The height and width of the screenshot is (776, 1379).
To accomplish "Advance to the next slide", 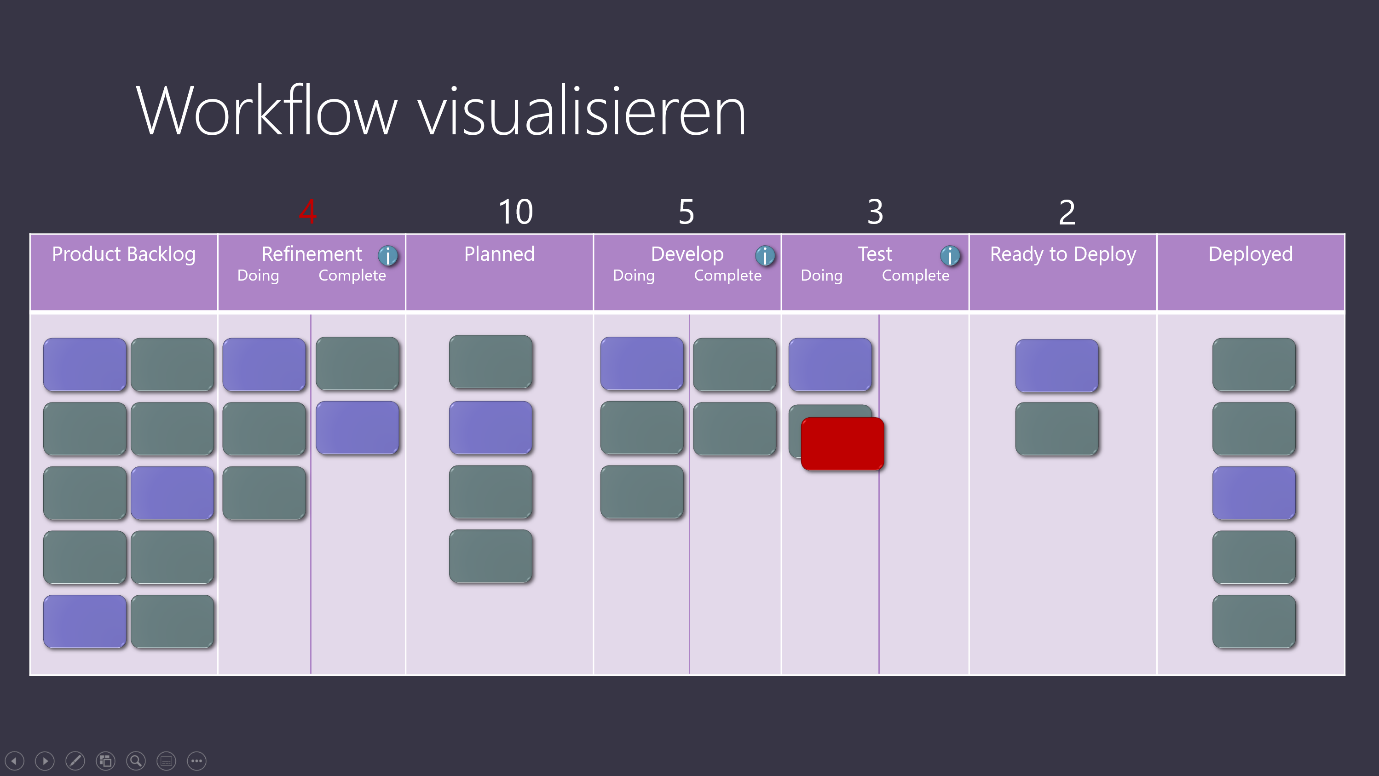I will [45, 761].
